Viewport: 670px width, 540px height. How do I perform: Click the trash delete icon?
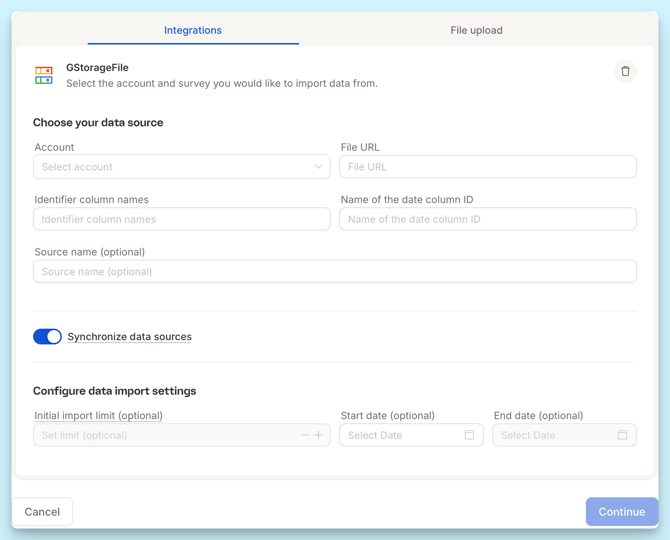[x=625, y=71]
